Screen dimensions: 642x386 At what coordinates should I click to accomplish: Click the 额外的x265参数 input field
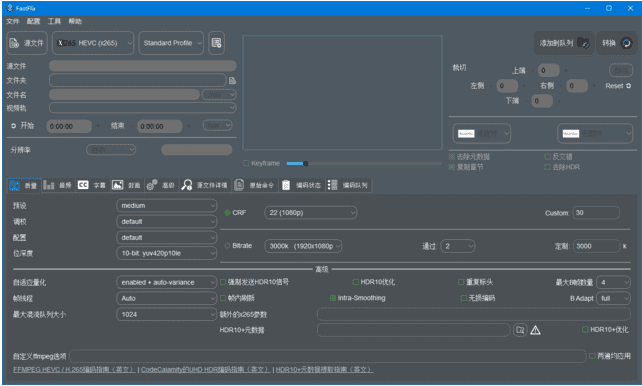(x=474, y=314)
